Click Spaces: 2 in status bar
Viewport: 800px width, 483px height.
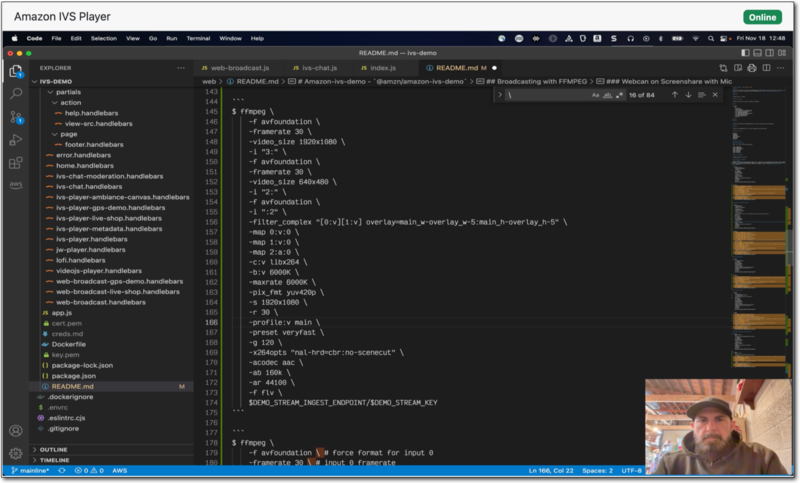[597, 470]
